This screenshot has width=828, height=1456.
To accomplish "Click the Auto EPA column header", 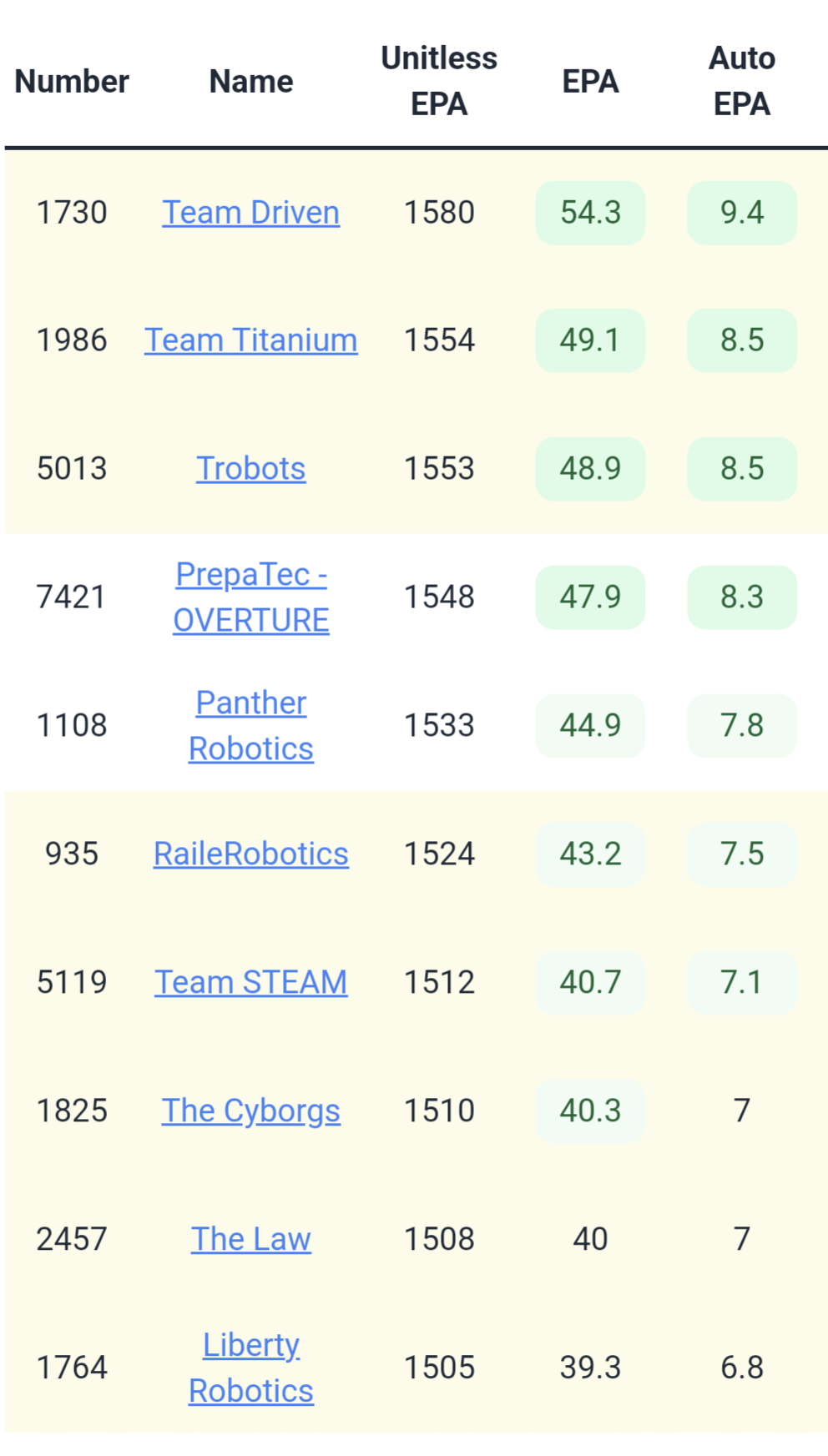I will click(742, 82).
